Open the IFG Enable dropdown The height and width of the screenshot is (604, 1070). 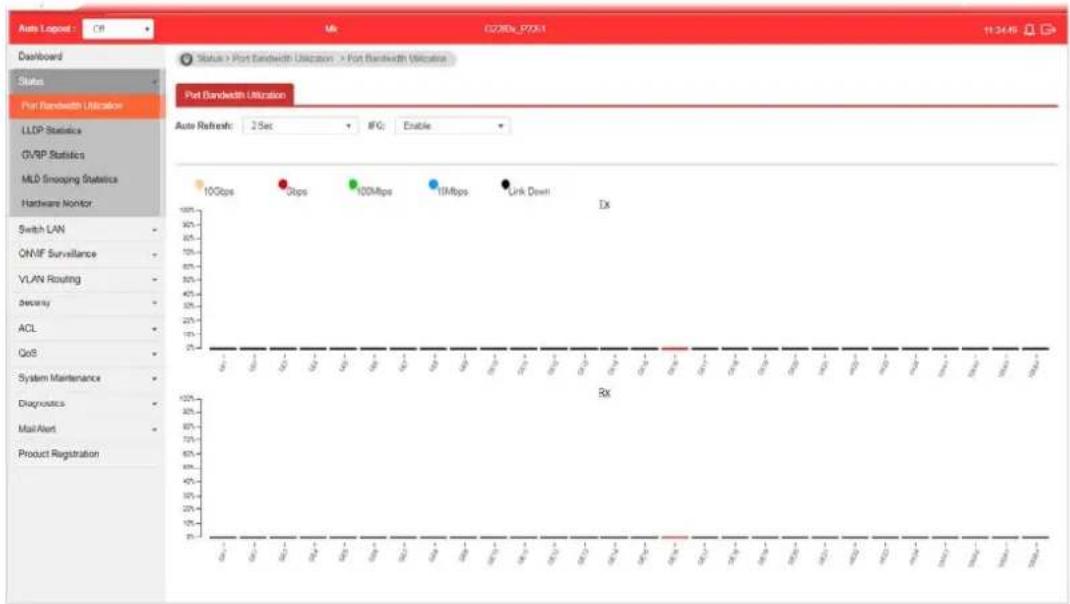click(x=452, y=126)
